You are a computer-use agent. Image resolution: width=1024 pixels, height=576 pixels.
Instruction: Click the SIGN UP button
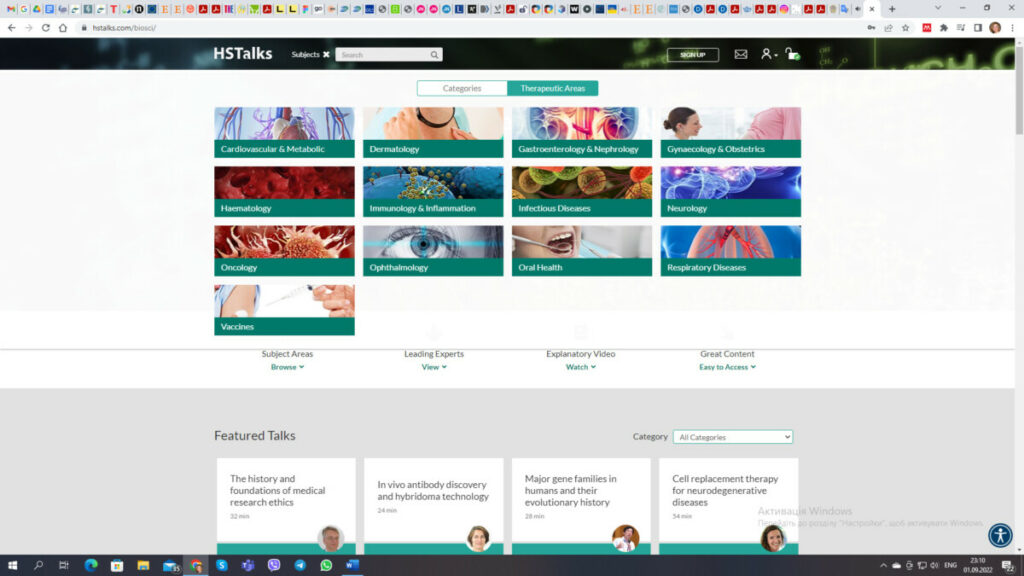click(x=692, y=55)
